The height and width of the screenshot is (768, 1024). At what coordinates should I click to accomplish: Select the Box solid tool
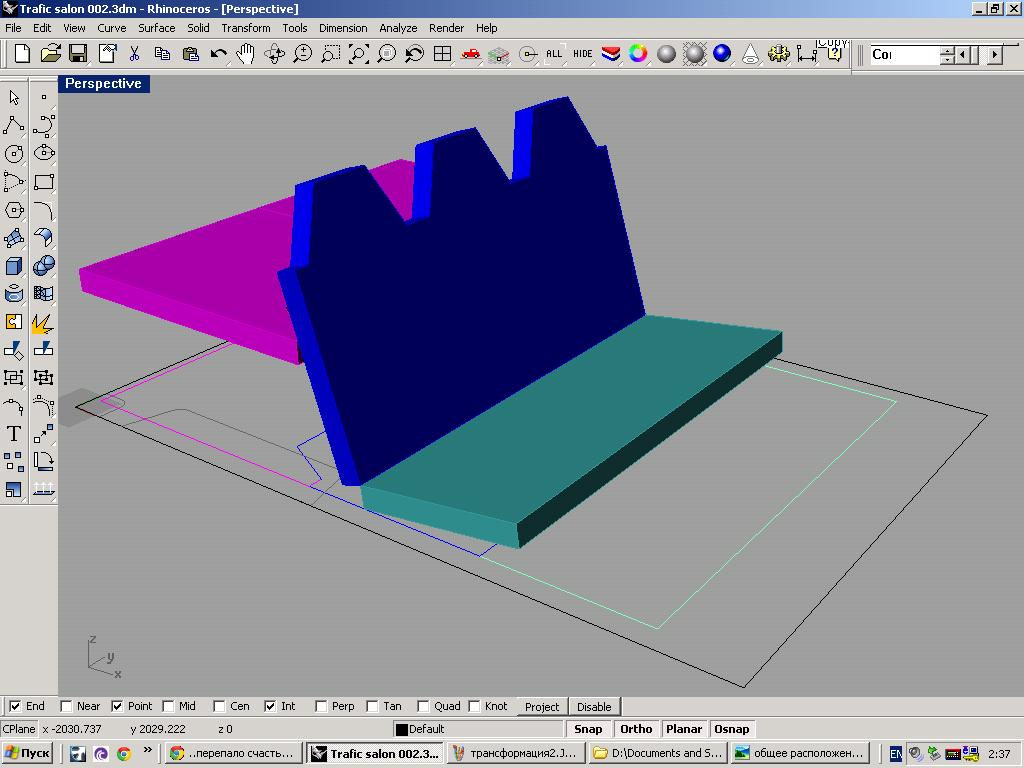click(14, 266)
